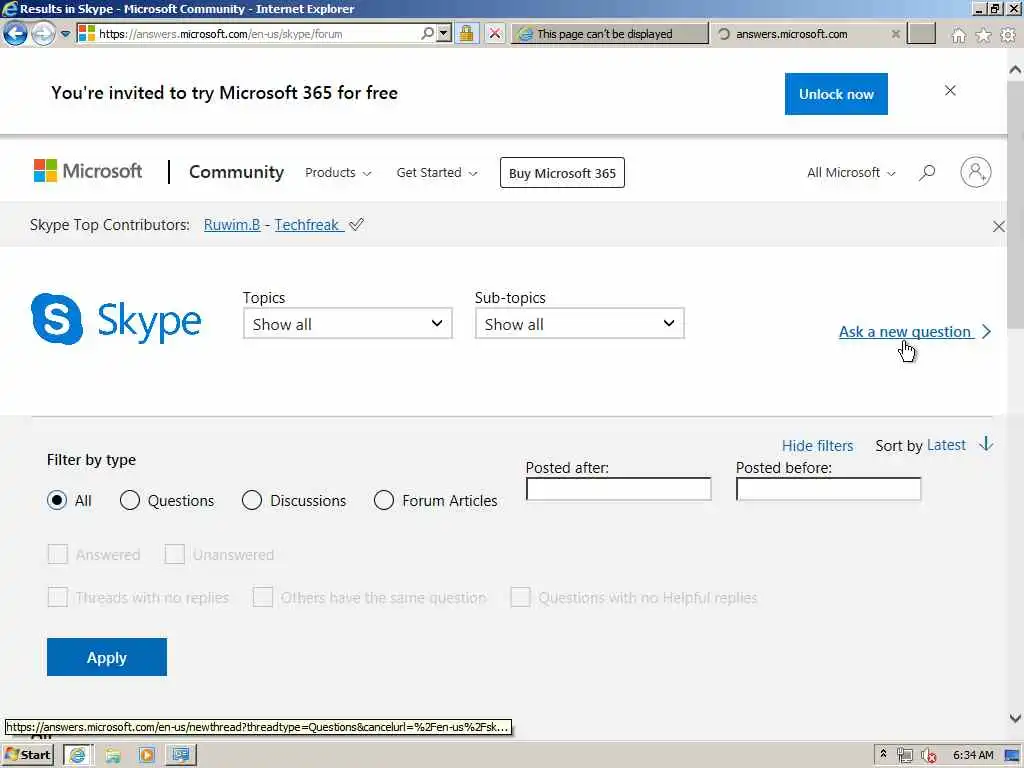1024x768 pixels.
Task: Open site search magnifier icon
Action: pos(927,172)
